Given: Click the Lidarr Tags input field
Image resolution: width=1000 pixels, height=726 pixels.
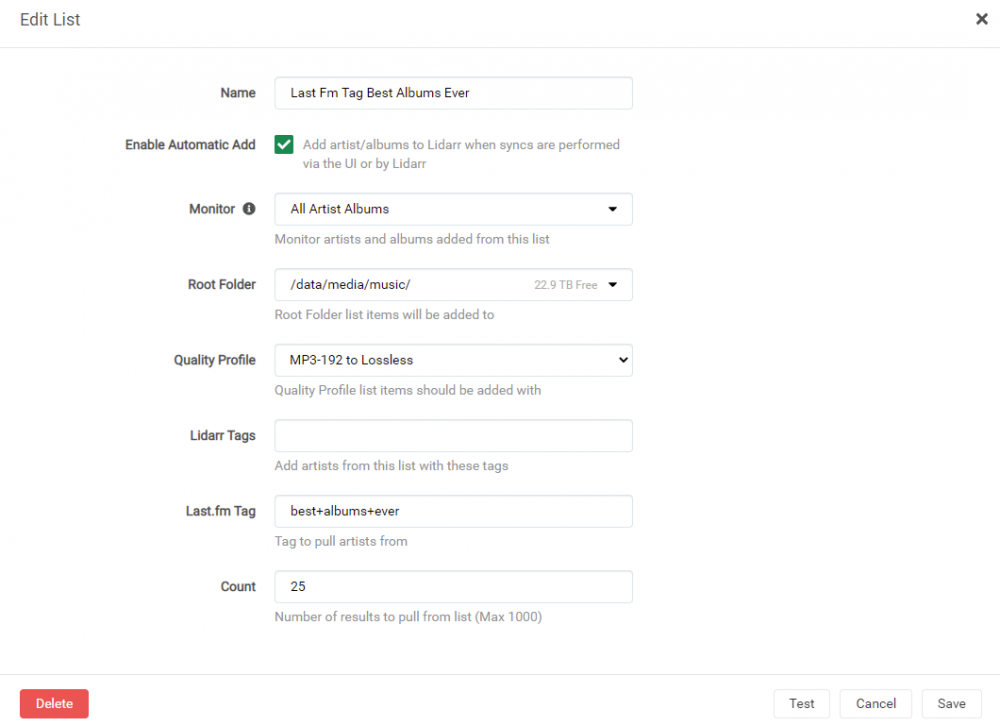Looking at the screenshot, I should 453,436.
